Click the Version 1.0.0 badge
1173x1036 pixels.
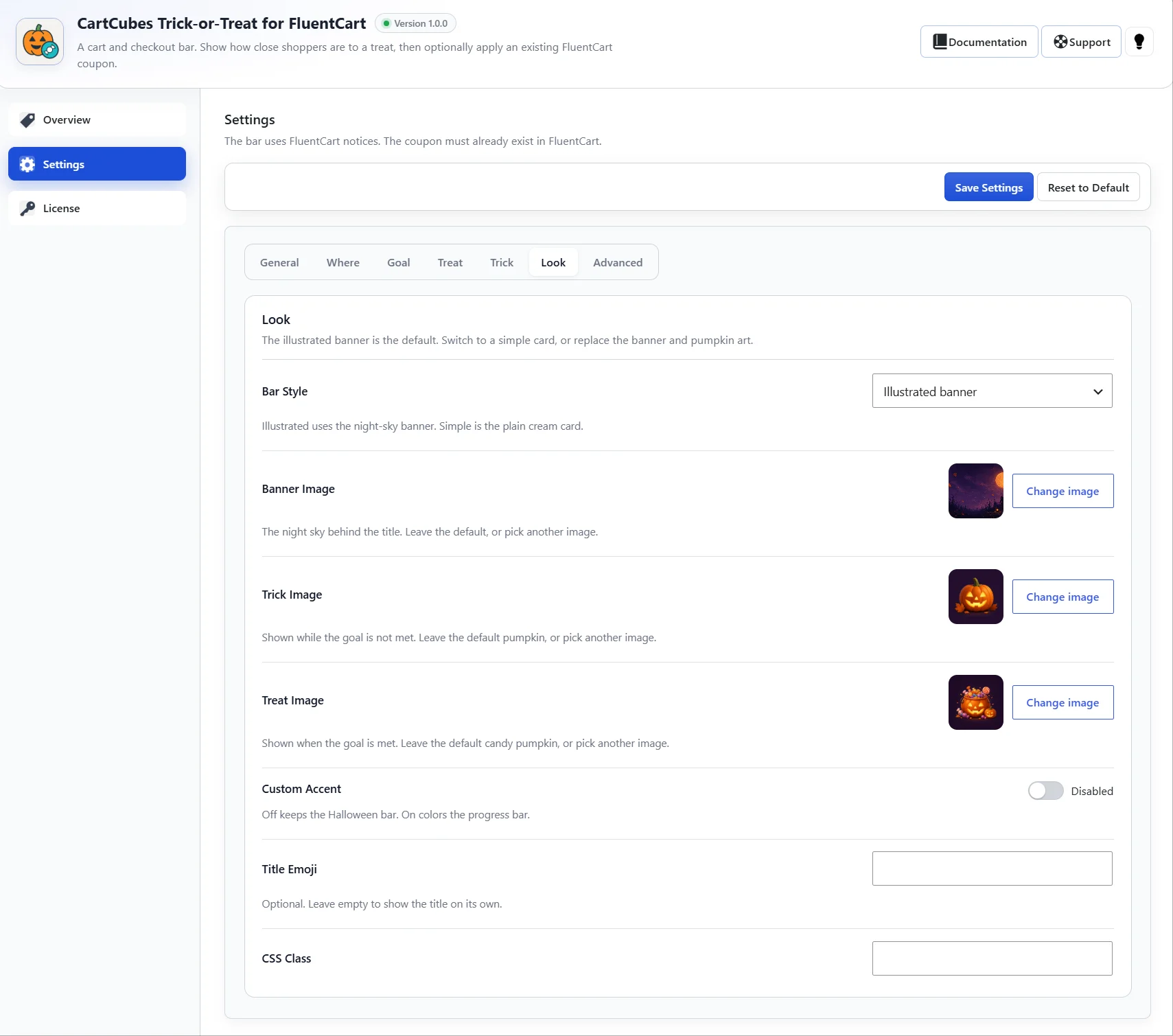pyautogui.click(x=415, y=23)
